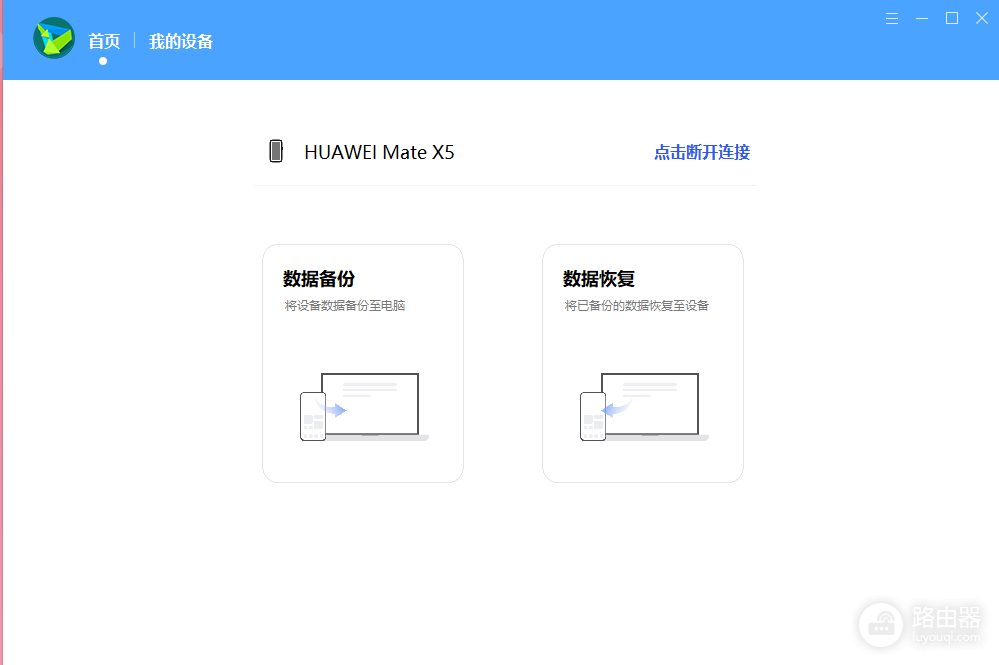
Task: Minimize the HiSuite window
Action: pos(922,18)
